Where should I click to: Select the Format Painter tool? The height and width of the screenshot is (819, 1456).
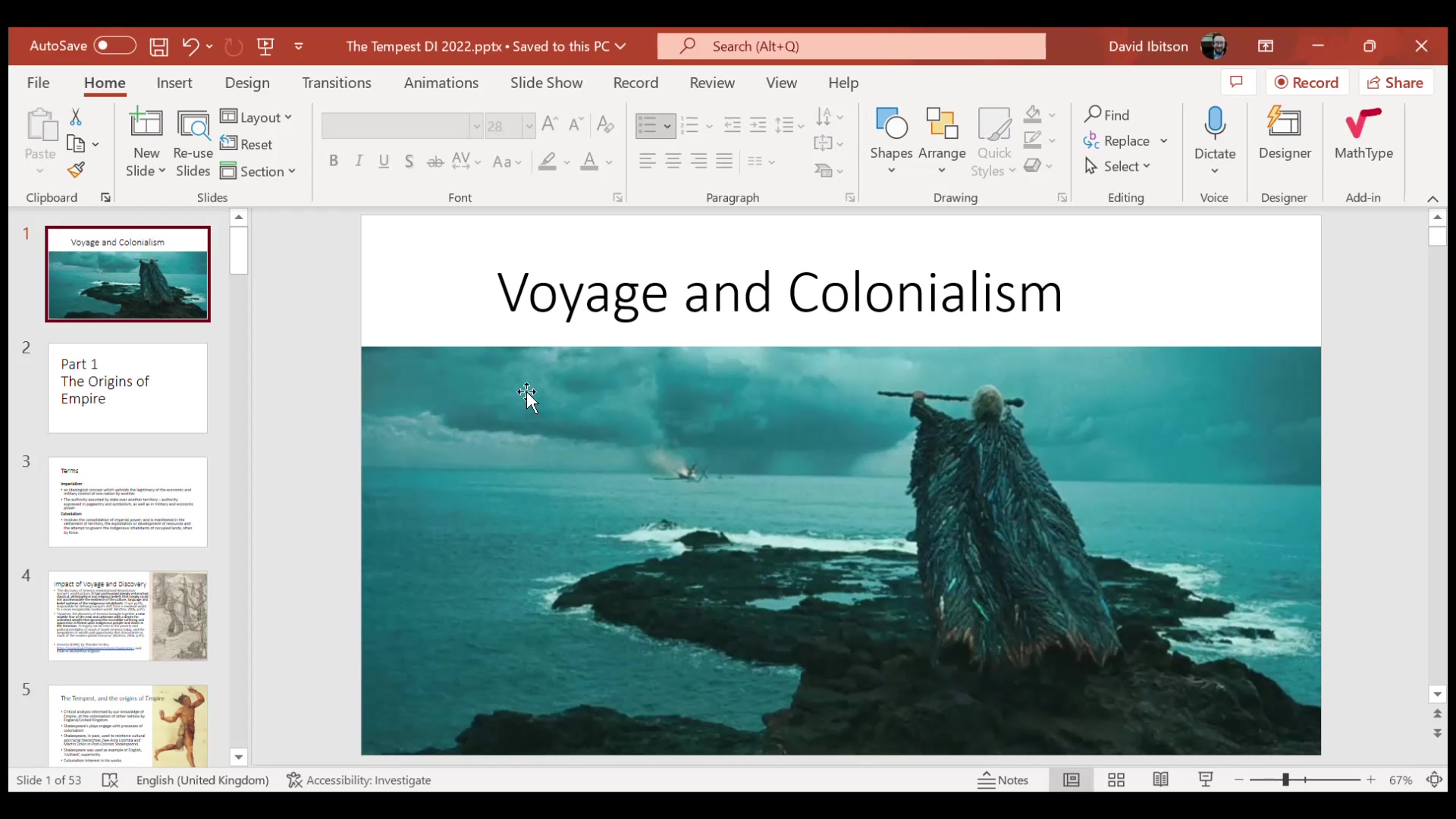(x=76, y=168)
